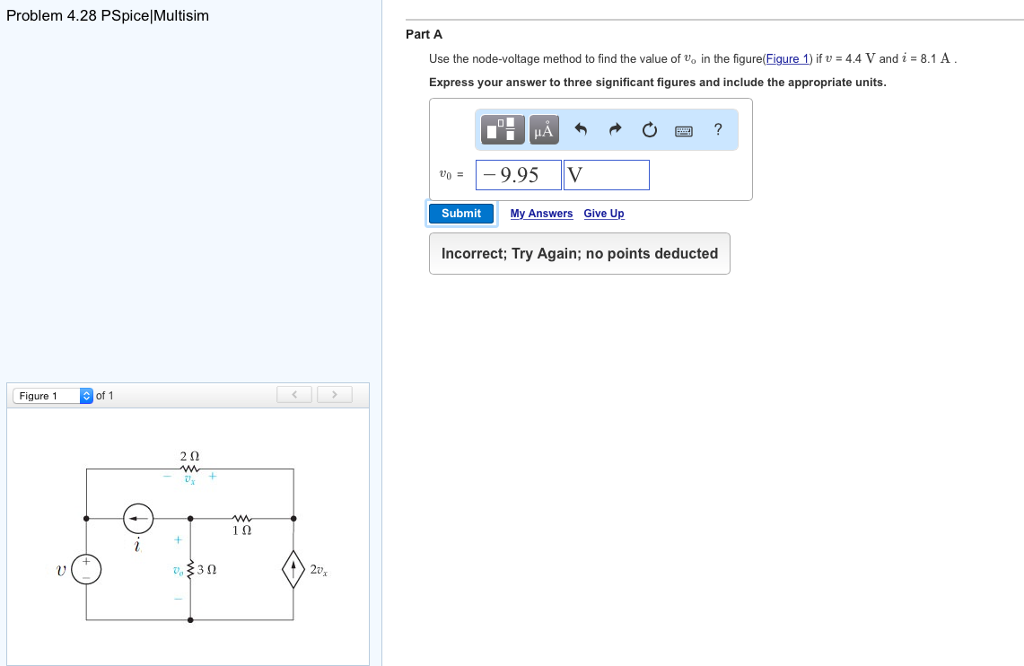The image size is (1024, 666).
Task: Click the µÅ units insertion icon
Action: click(x=543, y=130)
